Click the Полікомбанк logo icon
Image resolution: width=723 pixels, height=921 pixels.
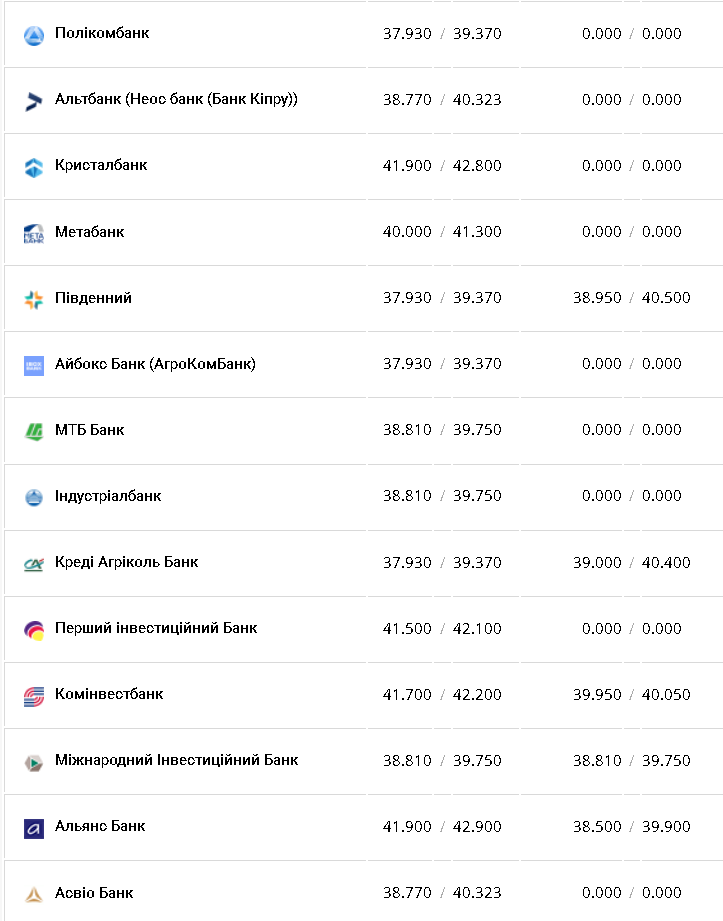coord(34,36)
